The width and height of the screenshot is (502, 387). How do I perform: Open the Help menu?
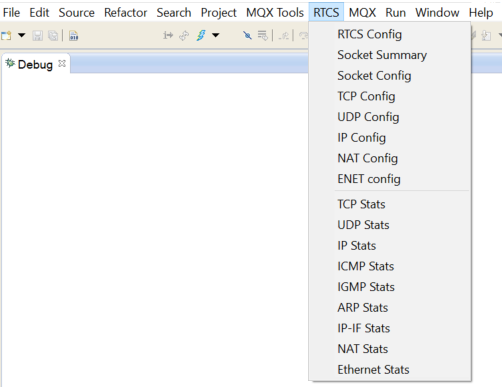(x=481, y=13)
